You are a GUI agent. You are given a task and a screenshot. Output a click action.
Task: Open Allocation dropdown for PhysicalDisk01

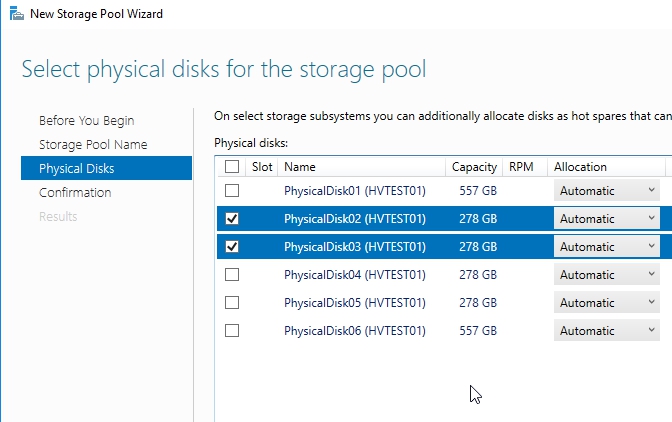pyautogui.click(x=606, y=191)
